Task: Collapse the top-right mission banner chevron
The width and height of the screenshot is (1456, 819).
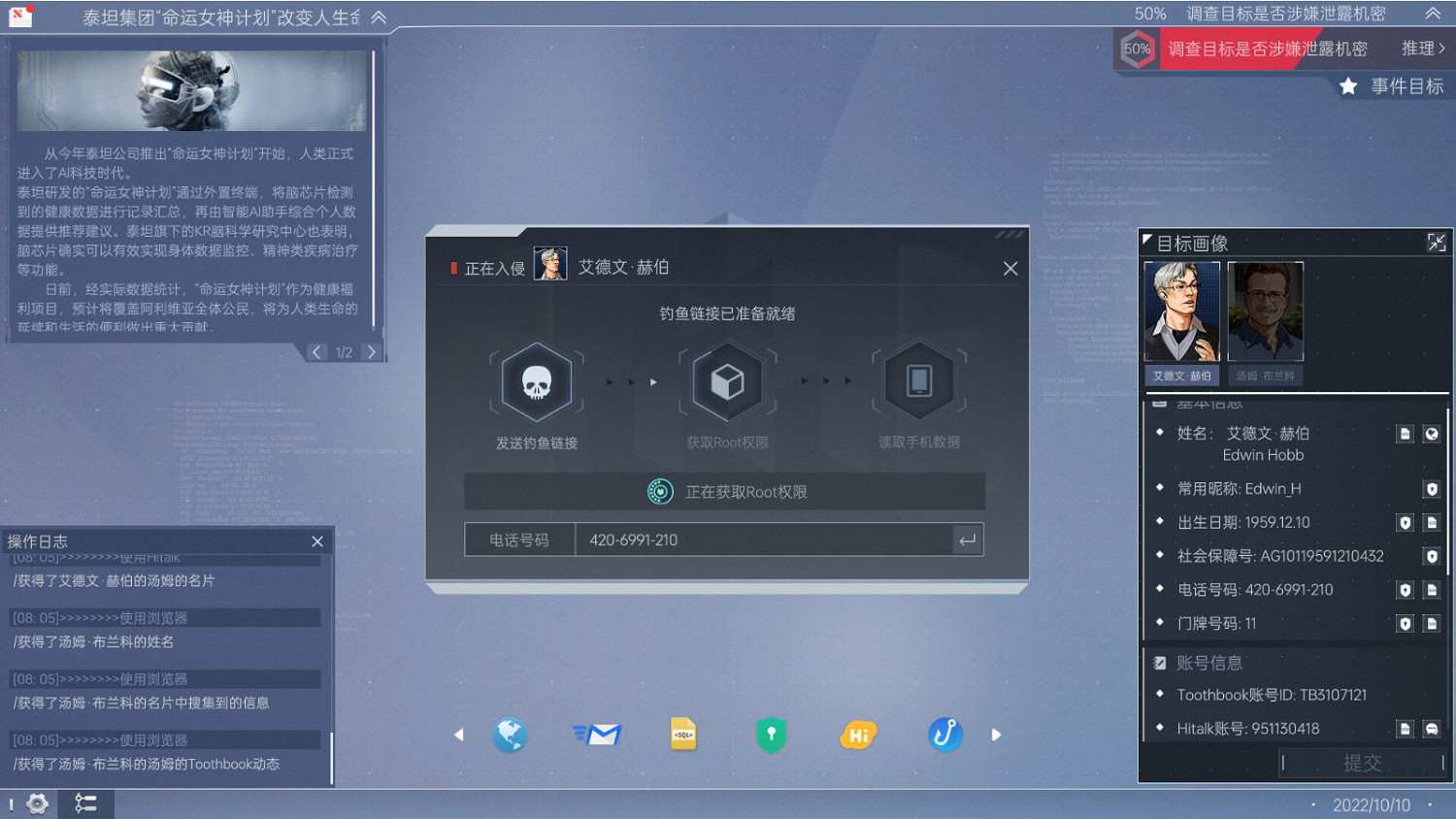Action: click(x=1433, y=12)
